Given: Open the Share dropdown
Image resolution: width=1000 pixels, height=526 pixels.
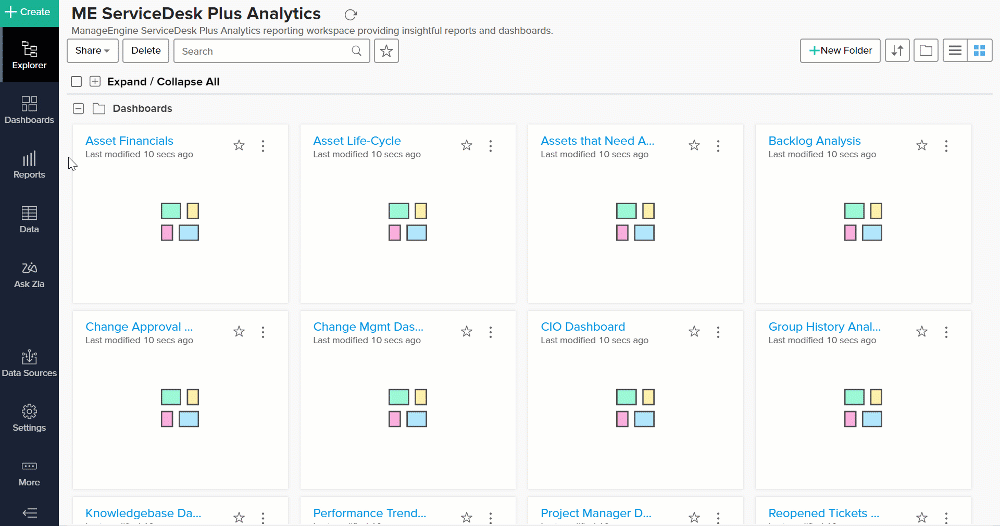Looking at the screenshot, I should pyautogui.click(x=92, y=51).
